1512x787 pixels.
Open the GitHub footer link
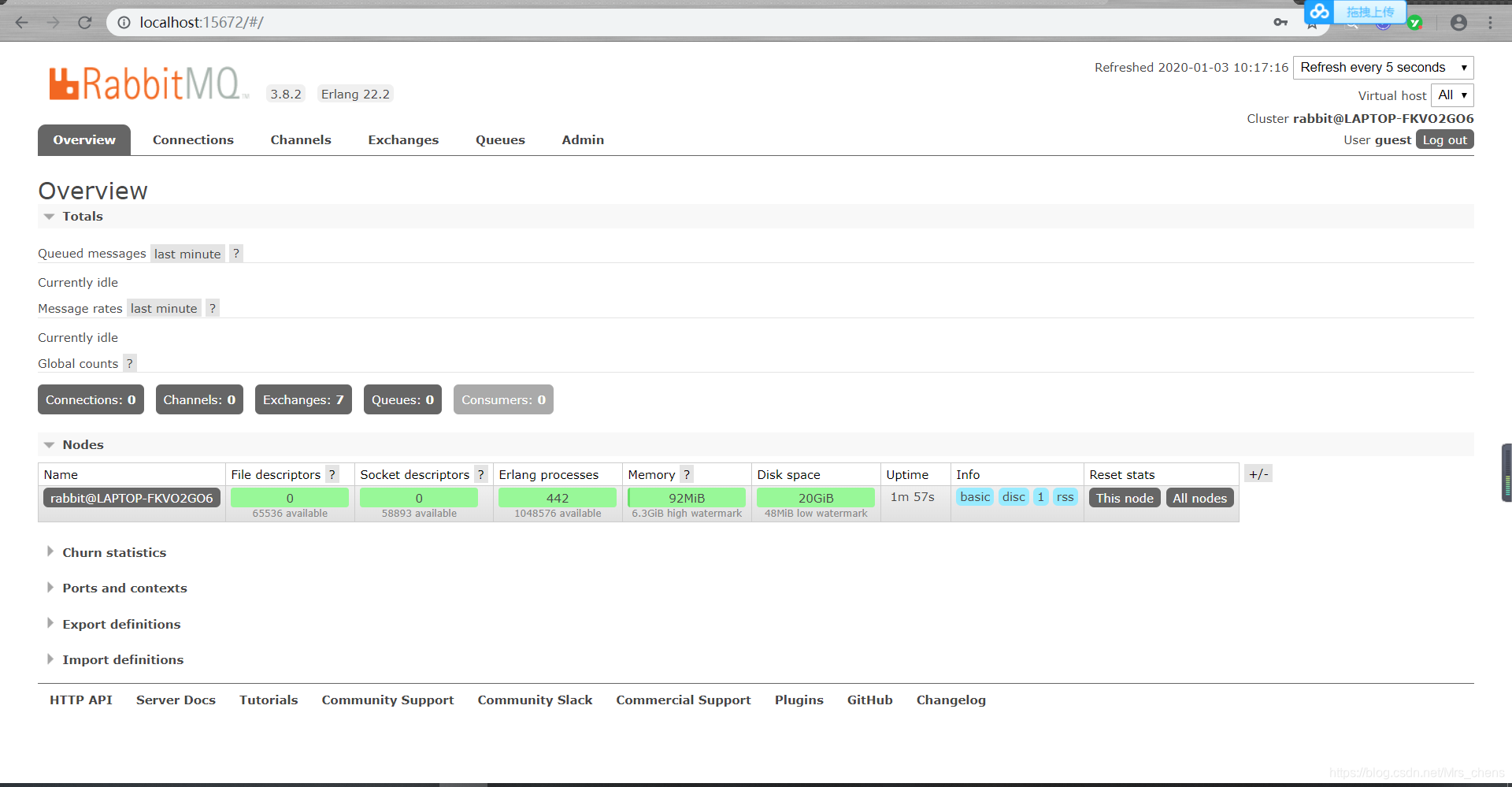click(x=870, y=700)
